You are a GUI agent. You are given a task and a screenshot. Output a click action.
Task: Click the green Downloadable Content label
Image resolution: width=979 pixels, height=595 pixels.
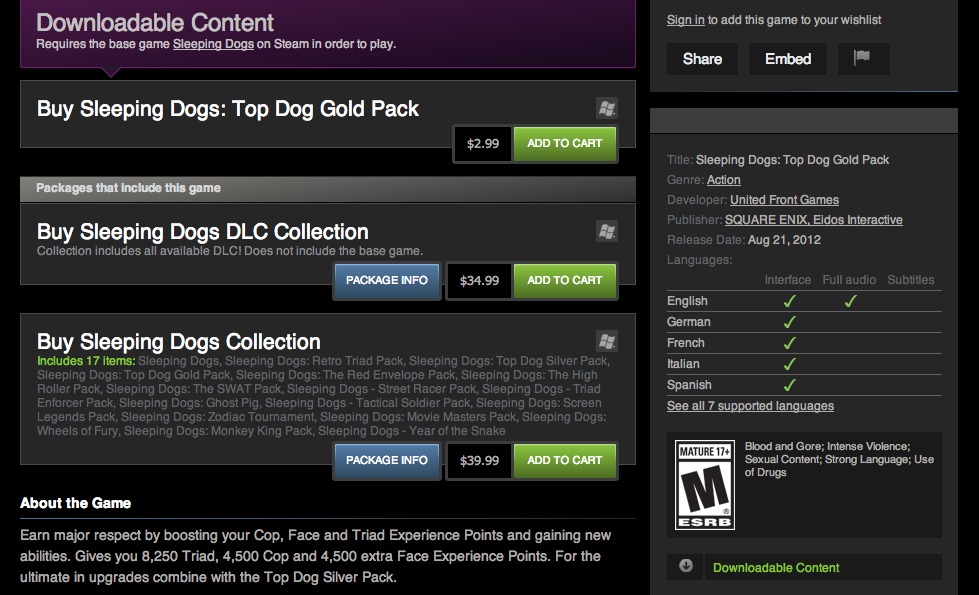[776, 568]
